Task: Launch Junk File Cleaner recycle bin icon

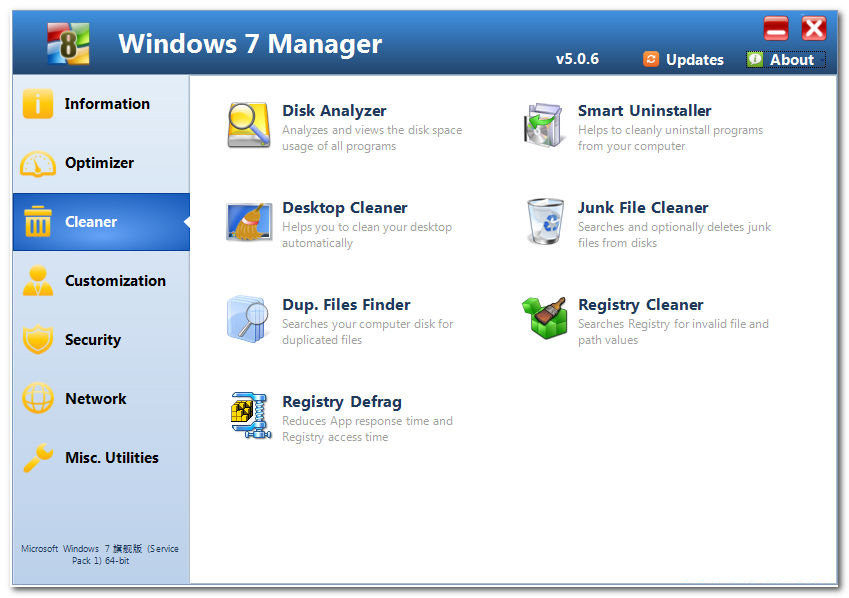Action: click(545, 222)
